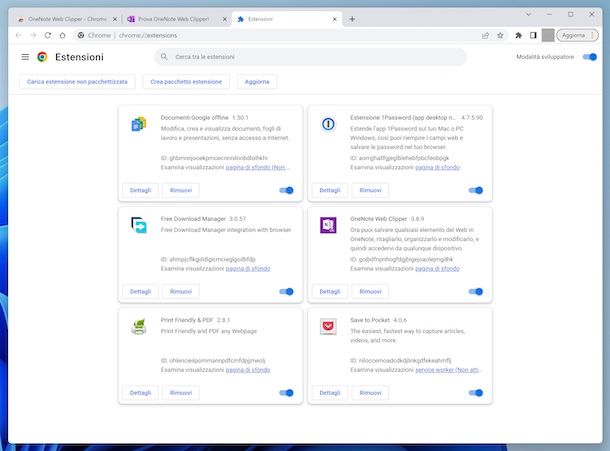Open Dettagli for Documenti Google offline
The width and height of the screenshot is (610, 451).
click(140, 190)
